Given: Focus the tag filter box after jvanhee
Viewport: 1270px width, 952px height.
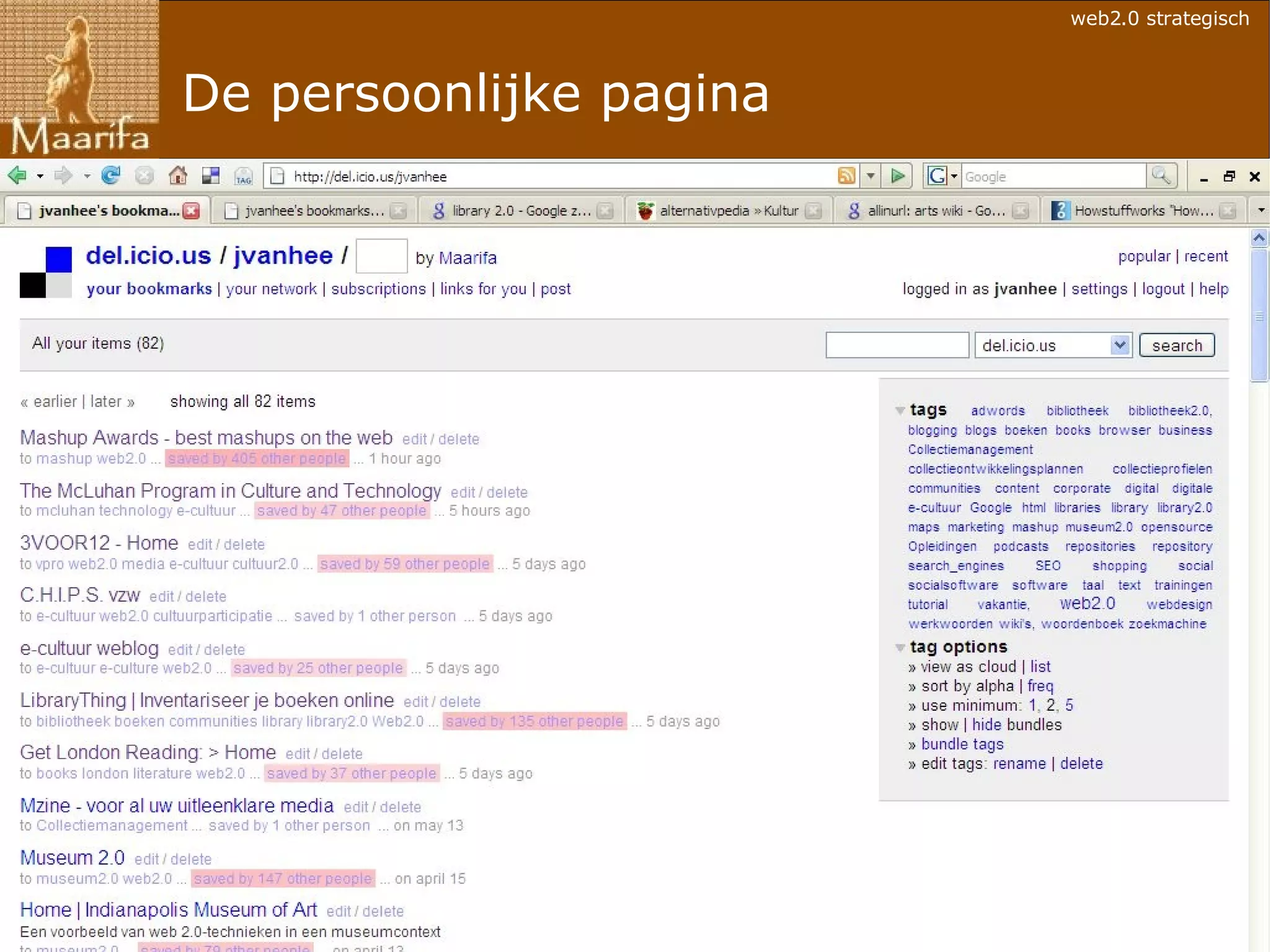Looking at the screenshot, I should [381, 256].
